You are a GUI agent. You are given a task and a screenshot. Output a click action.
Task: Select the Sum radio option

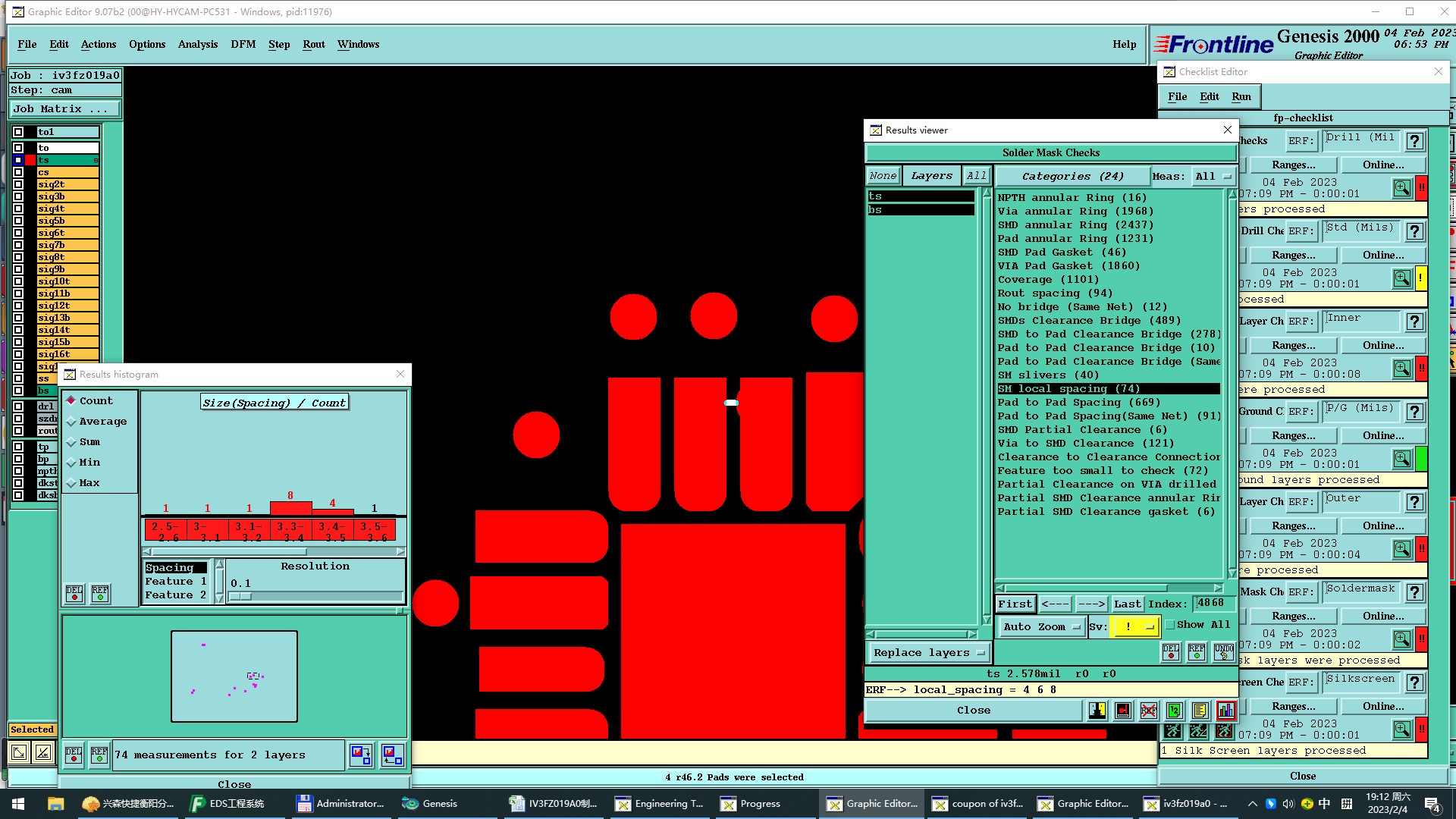(71, 441)
